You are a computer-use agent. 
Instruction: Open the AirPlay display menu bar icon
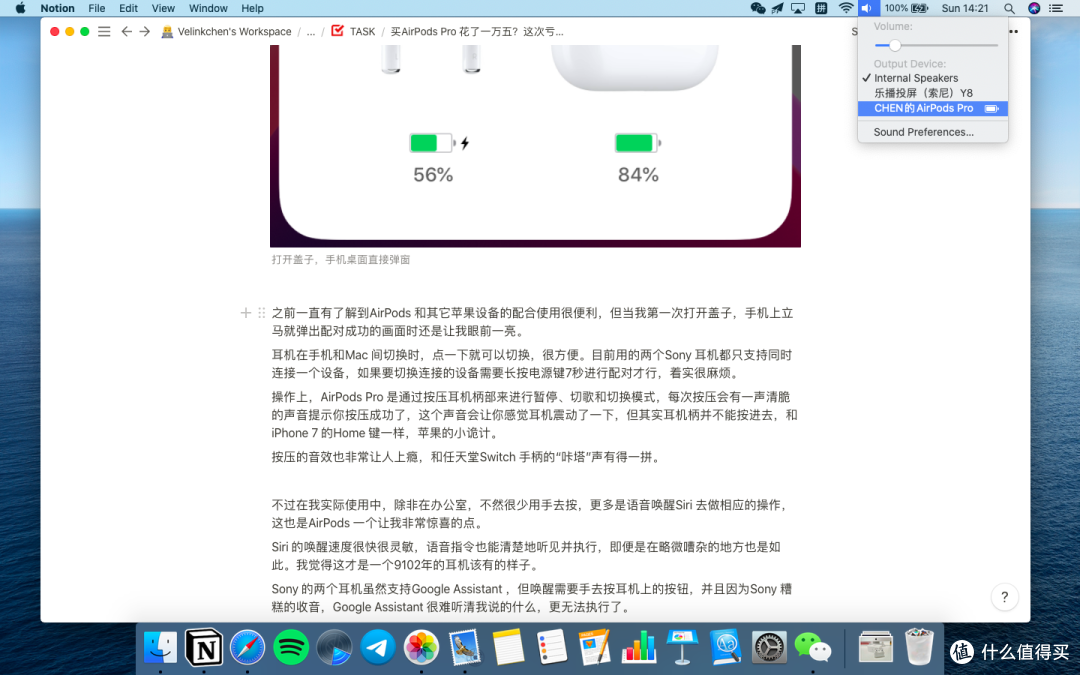pos(798,8)
